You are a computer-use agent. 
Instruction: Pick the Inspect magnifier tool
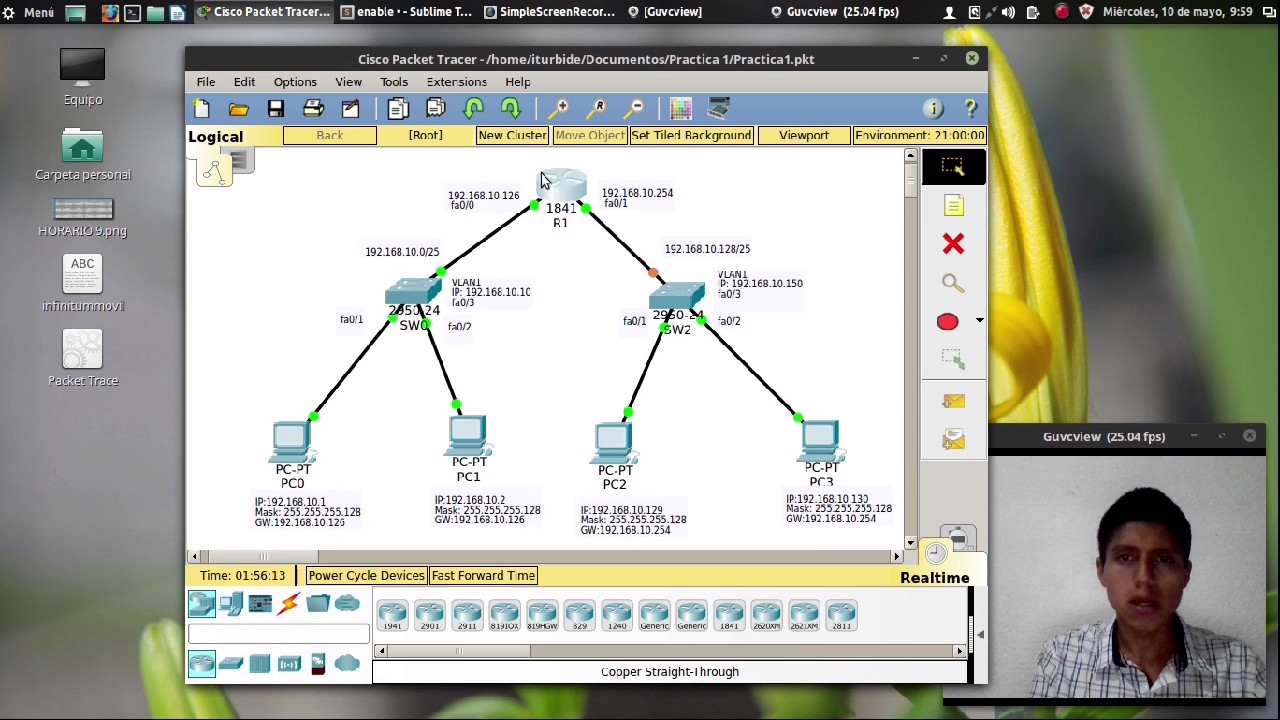(x=953, y=283)
